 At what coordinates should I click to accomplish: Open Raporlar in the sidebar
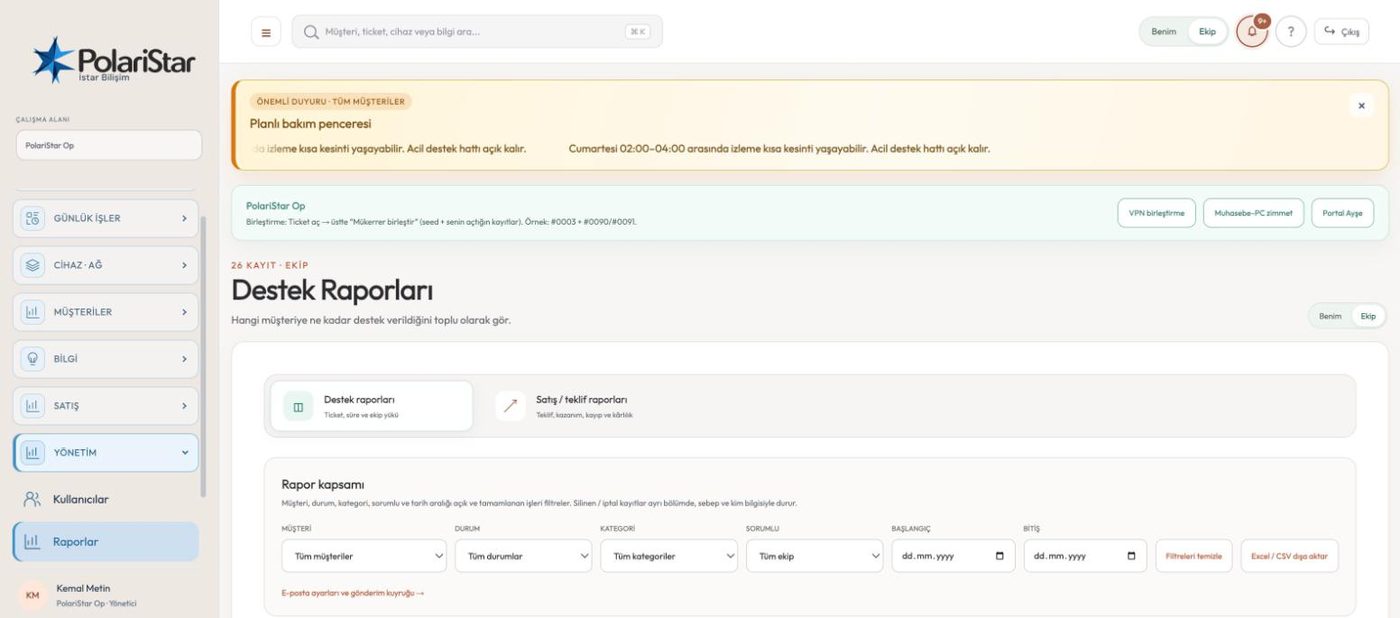tap(106, 542)
